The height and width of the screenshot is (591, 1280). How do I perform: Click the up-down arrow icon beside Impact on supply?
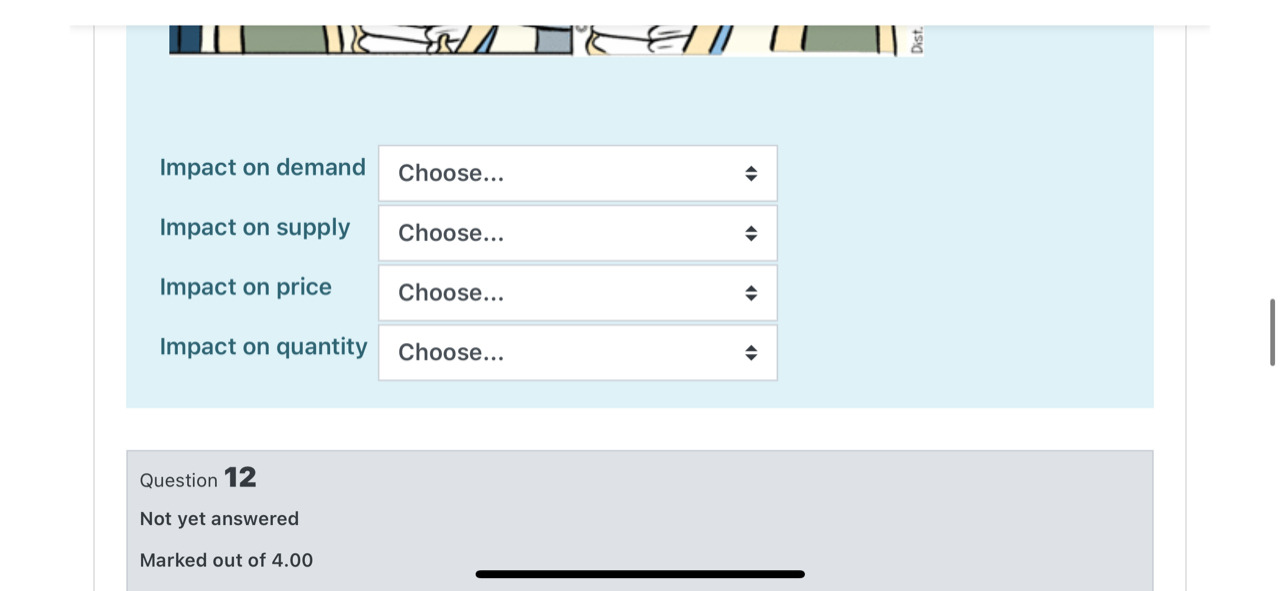[x=750, y=233]
